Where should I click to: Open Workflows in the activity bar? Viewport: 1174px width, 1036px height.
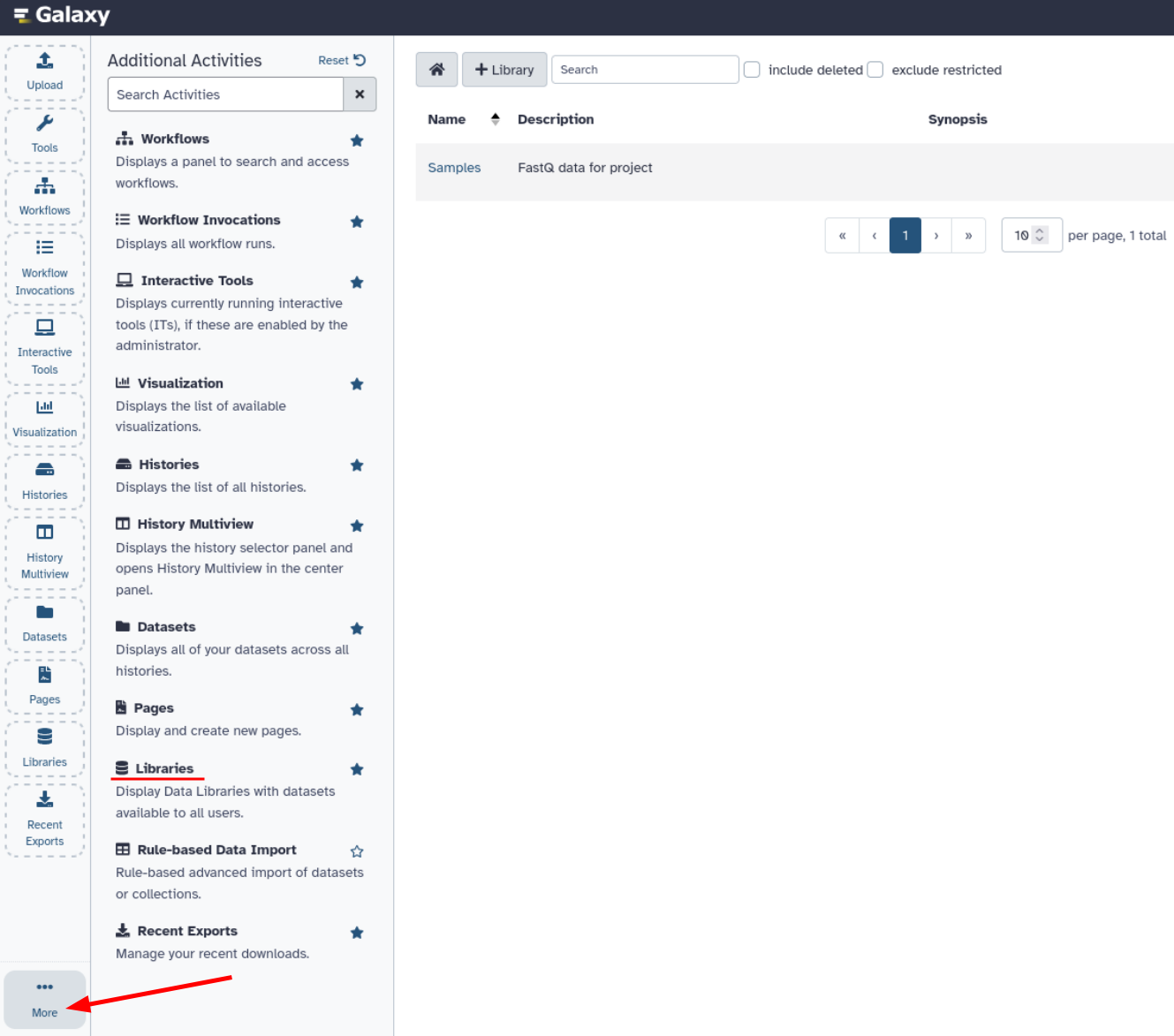(x=44, y=197)
